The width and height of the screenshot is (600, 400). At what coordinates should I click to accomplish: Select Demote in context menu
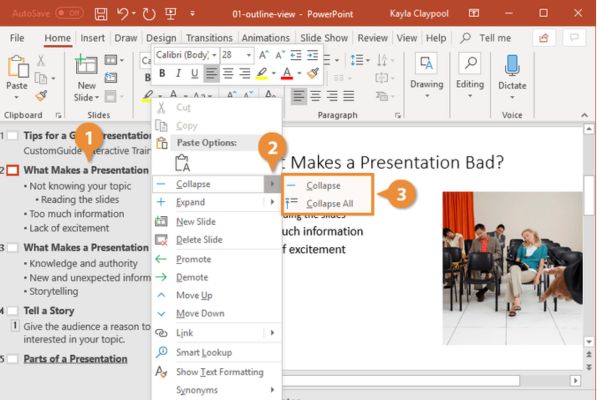click(217, 277)
